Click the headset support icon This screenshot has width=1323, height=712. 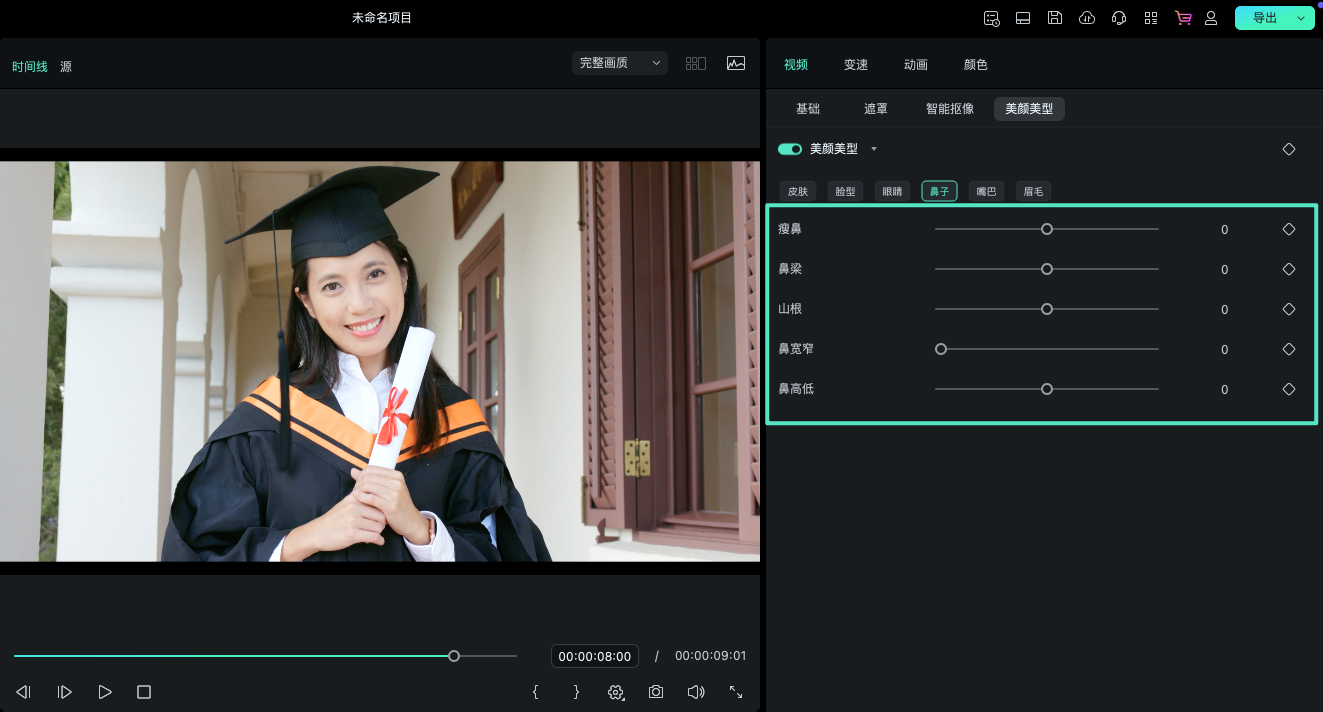pos(1119,17)
